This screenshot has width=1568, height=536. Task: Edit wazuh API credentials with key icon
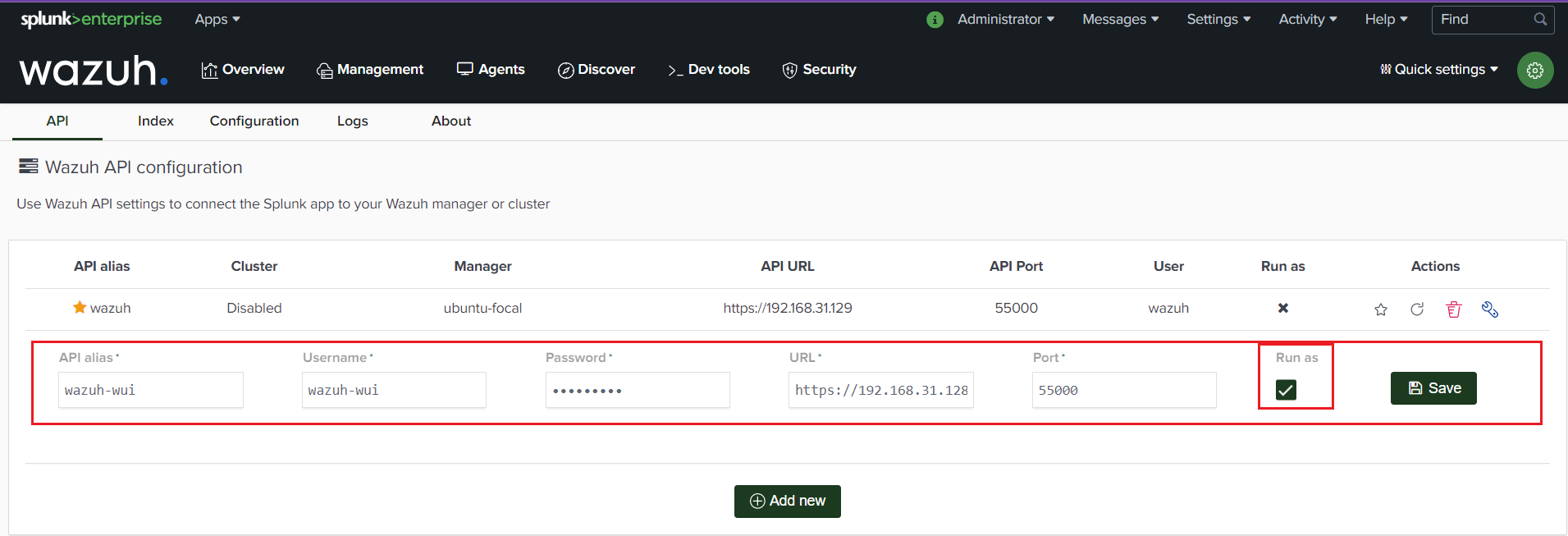[x=1490, y=309]
